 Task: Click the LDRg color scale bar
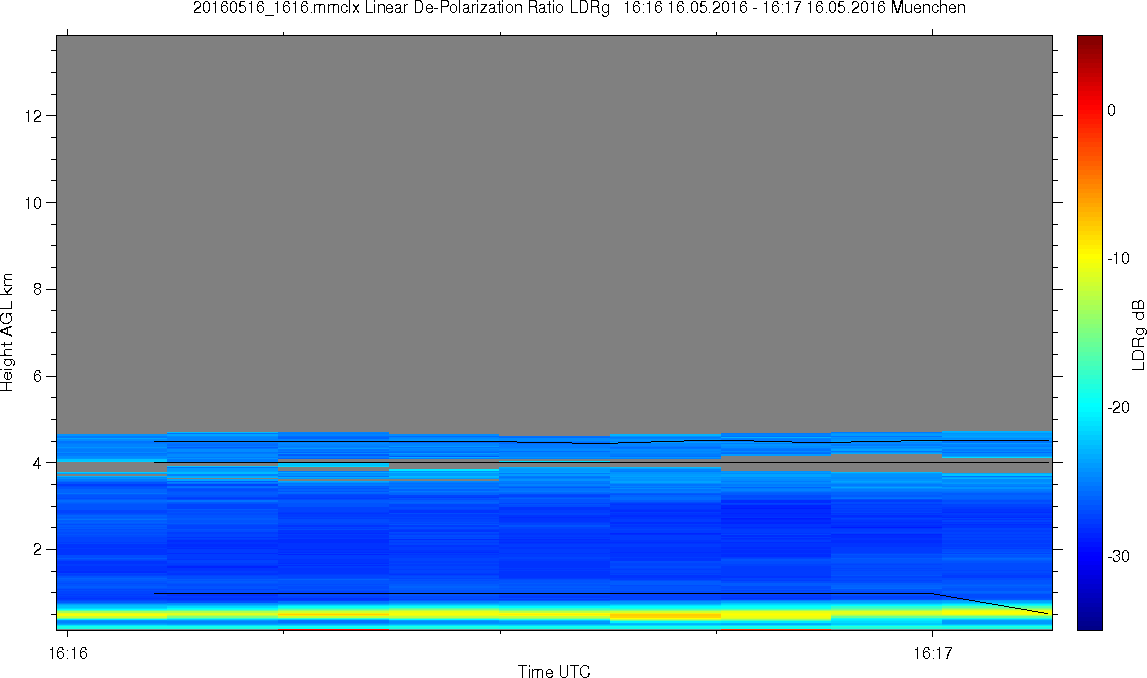[1089, 333]
